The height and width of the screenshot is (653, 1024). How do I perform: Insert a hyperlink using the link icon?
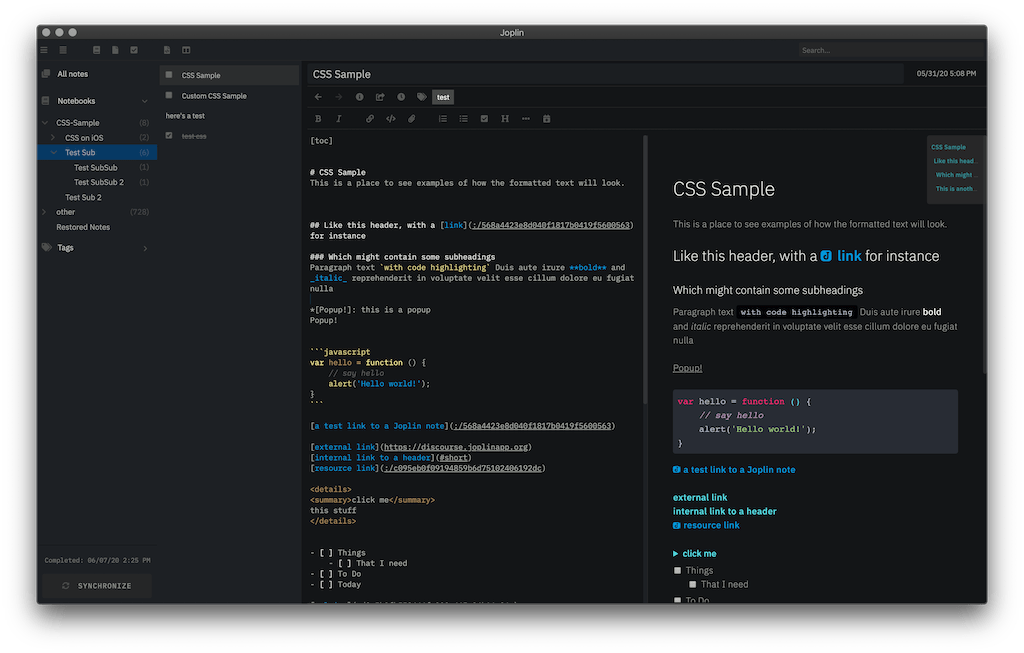click(370, 119)
